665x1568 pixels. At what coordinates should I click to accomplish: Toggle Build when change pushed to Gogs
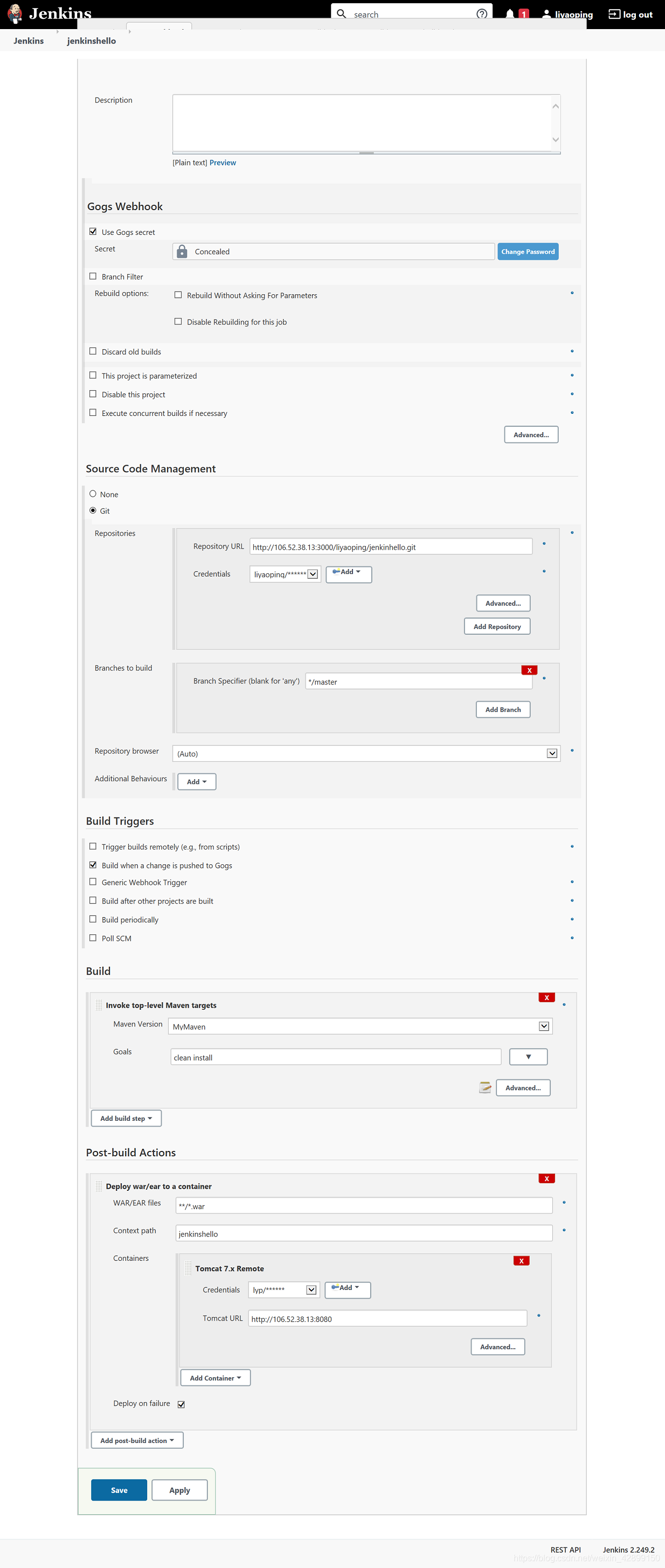[x=93, y=865]
